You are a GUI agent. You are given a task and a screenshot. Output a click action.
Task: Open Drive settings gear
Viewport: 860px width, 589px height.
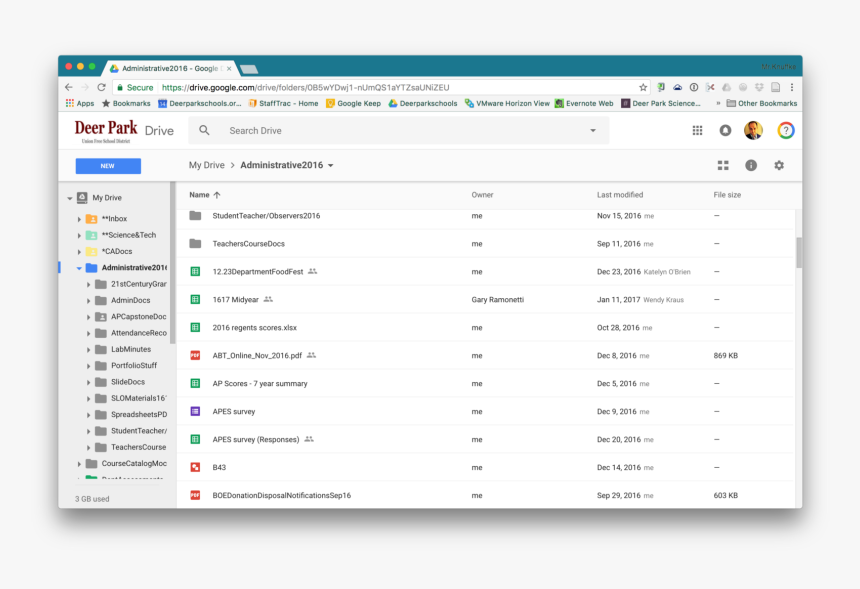pos(779,165)
